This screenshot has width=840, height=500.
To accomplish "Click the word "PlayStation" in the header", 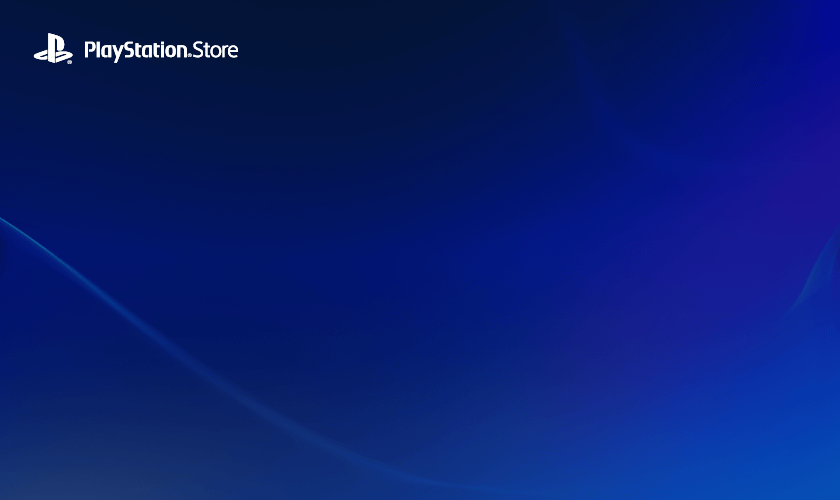I will coord(134,50).
